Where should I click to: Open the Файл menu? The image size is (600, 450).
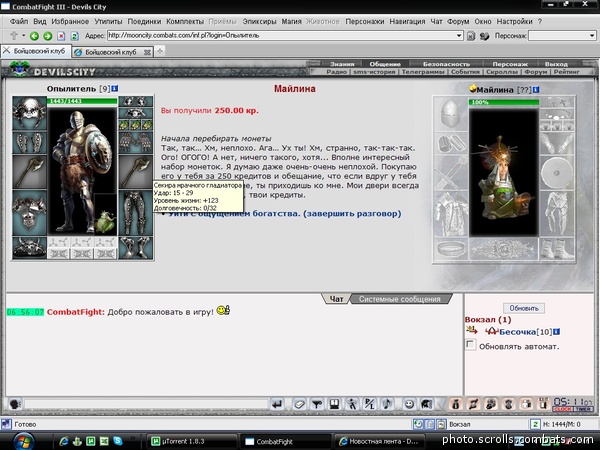click(19, 21)
